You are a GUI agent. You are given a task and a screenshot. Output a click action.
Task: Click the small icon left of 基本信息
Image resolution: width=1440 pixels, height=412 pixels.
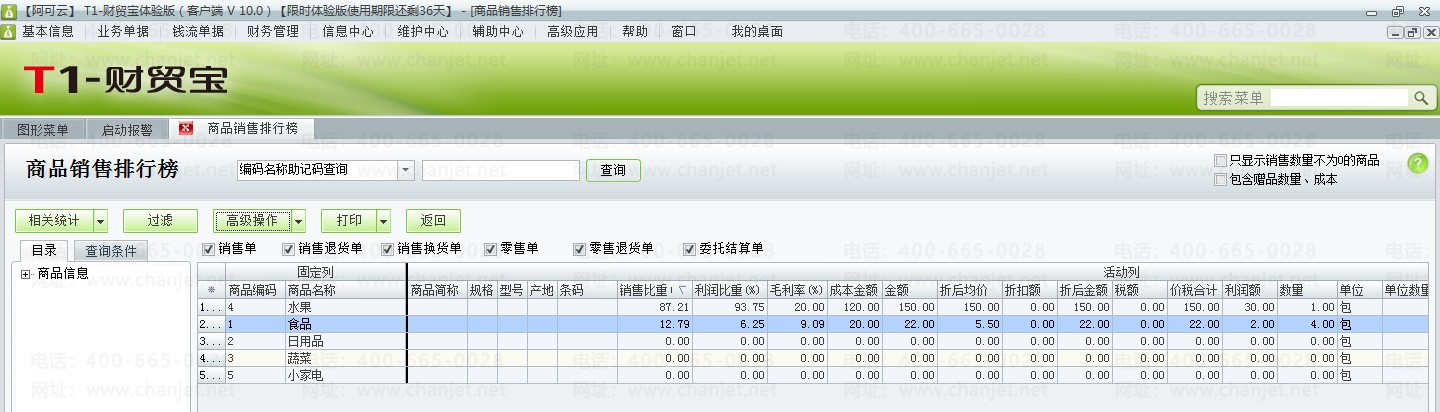[x=8, y=31]
